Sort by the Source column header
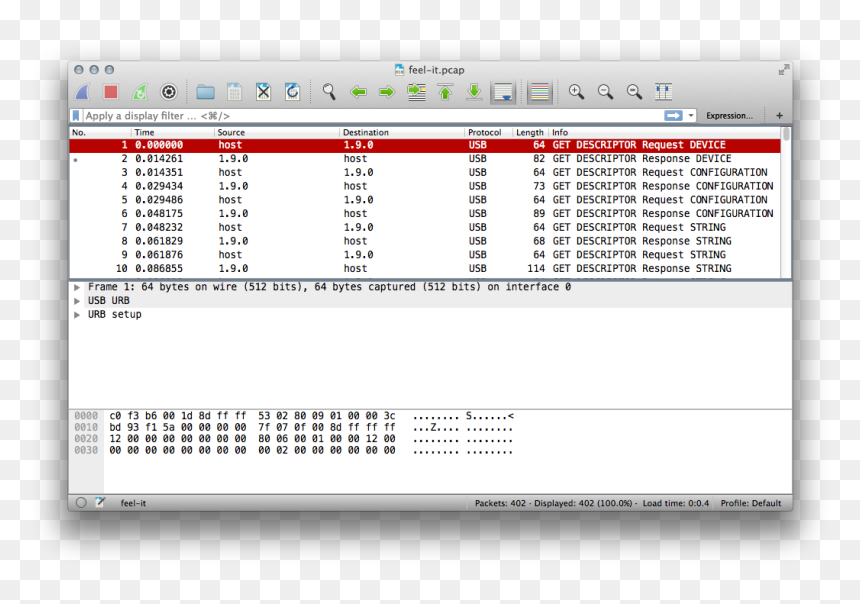Viewport: 860px width, 604px height. (x=277, y=132)
